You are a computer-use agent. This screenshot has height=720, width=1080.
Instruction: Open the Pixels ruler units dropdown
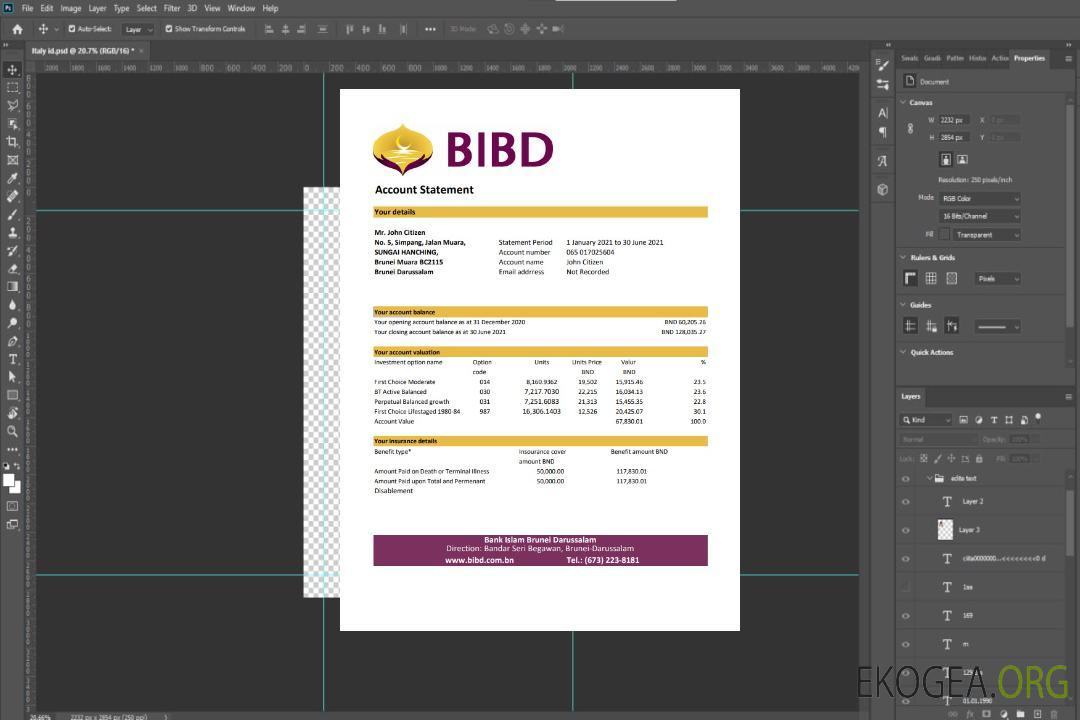tap(998, 278)
